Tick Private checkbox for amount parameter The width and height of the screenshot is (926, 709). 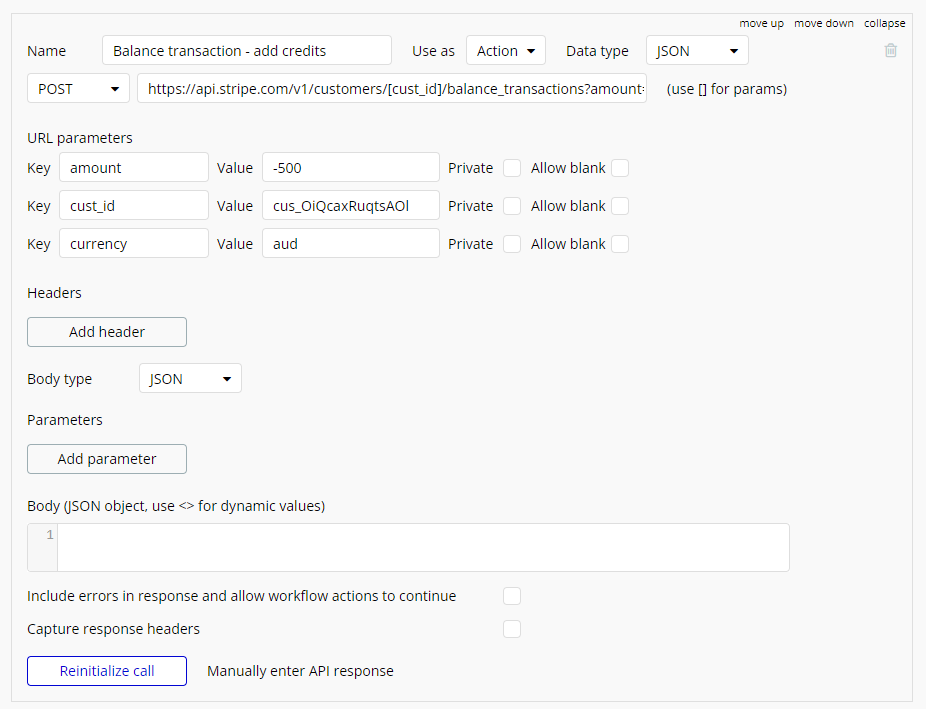coord(512,168)
